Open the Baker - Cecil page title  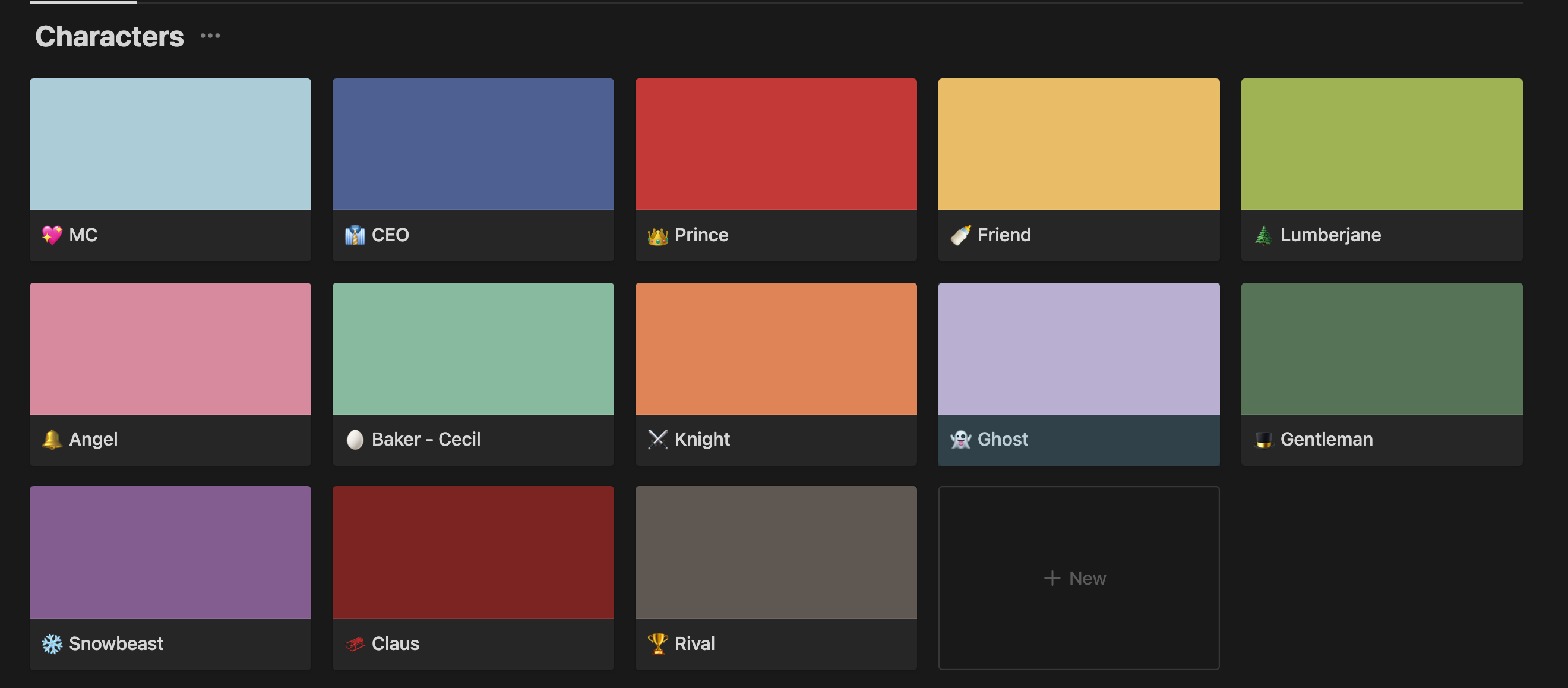pyautogui.click(x=425, y=439)
